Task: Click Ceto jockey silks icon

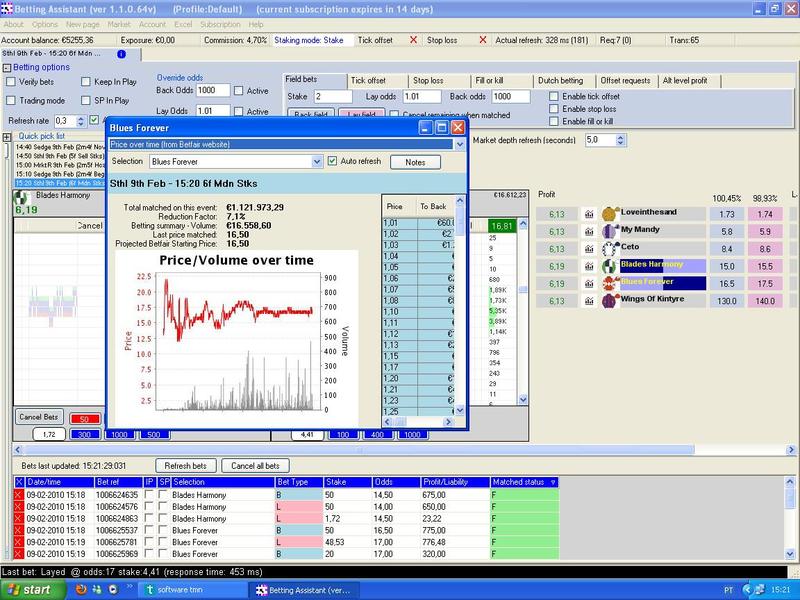Action: [610, 249]
